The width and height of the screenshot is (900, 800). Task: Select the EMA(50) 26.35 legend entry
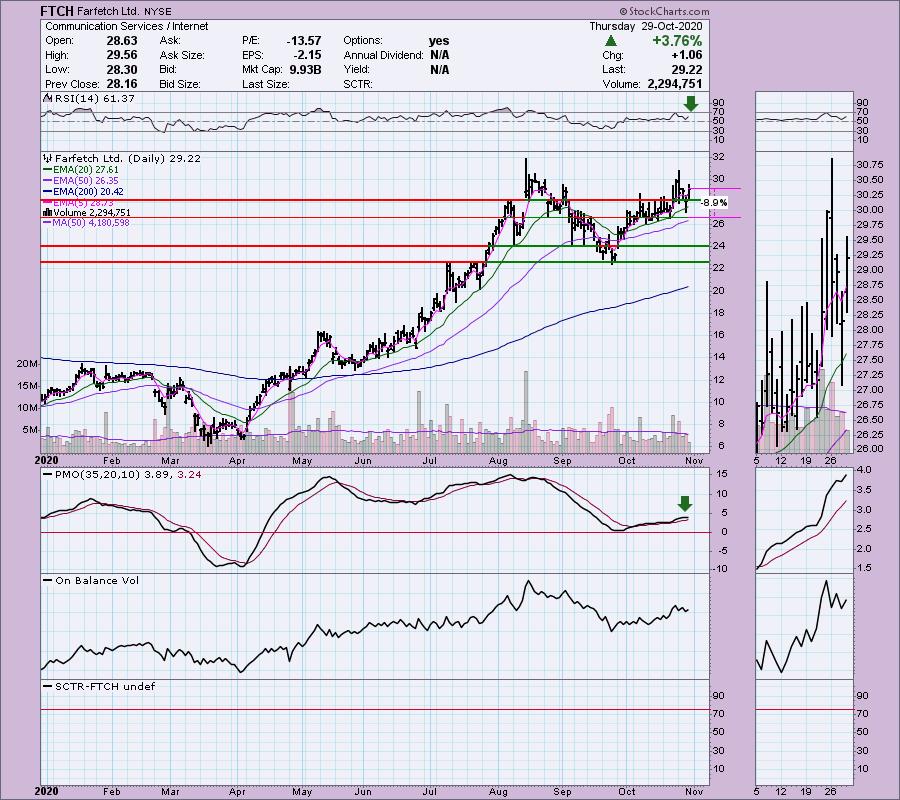tap(86, 181)
